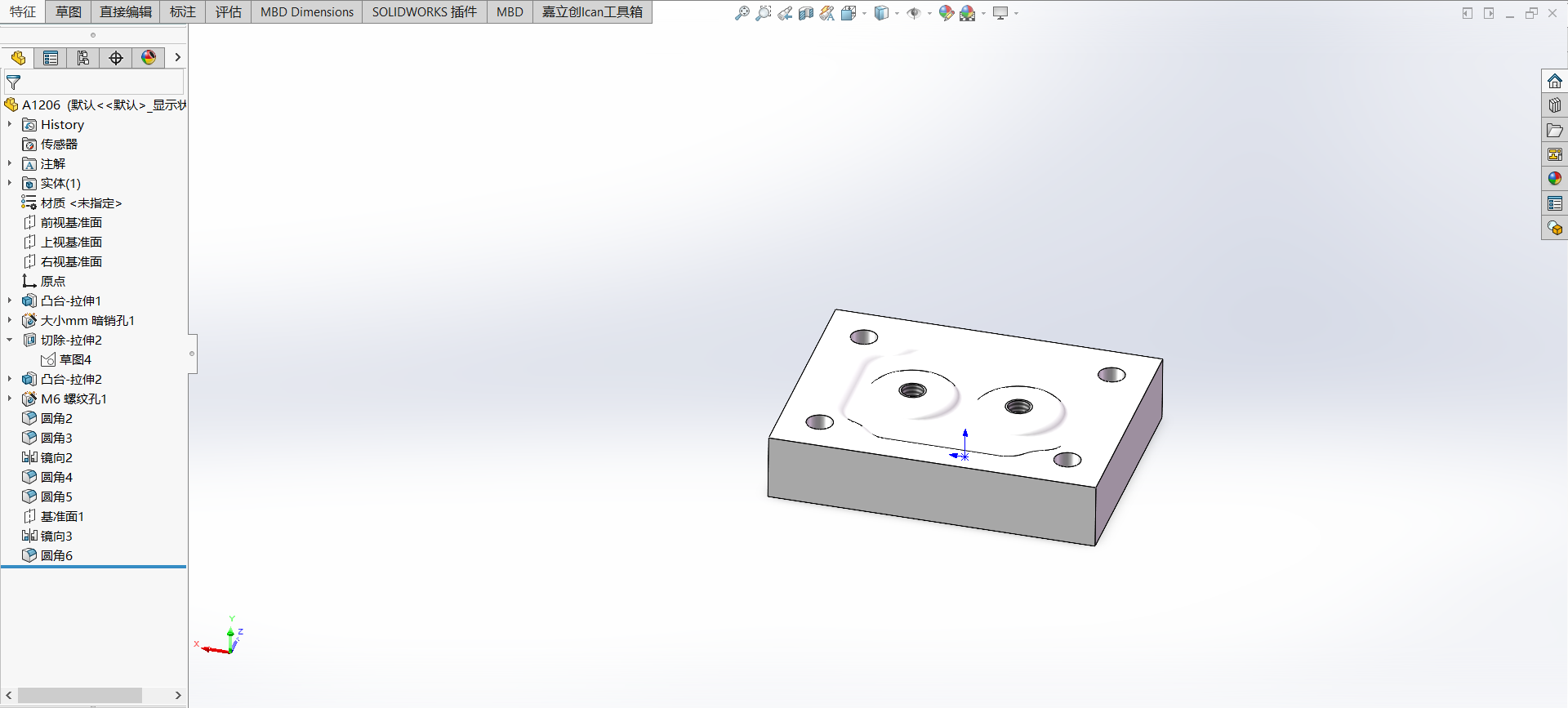Open the Apply Scene dropdown arrow

pos(983,13)
